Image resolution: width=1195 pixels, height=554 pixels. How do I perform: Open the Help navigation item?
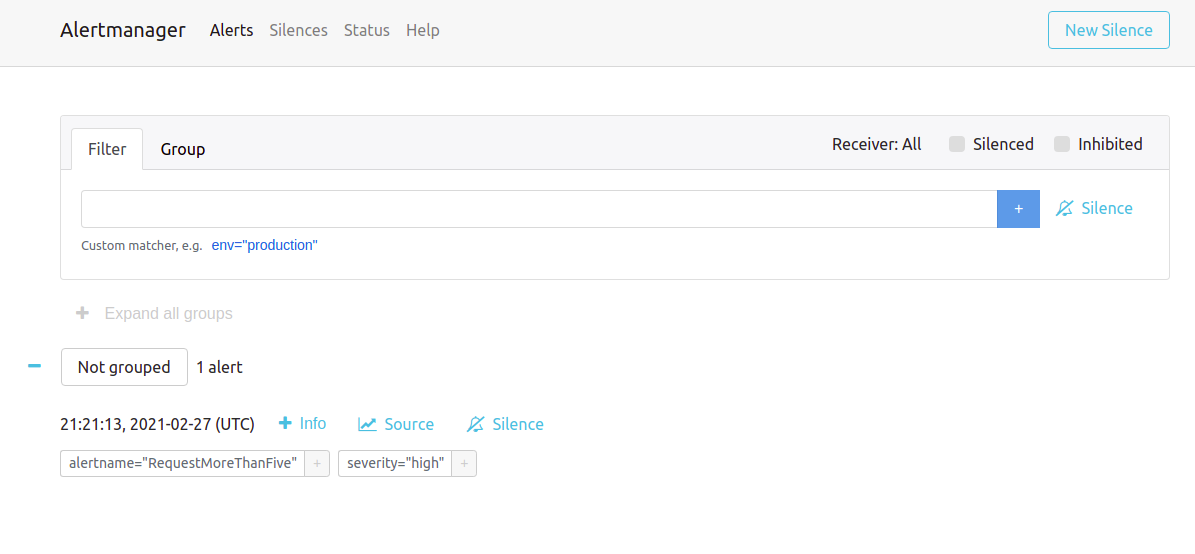pos(423,30)
